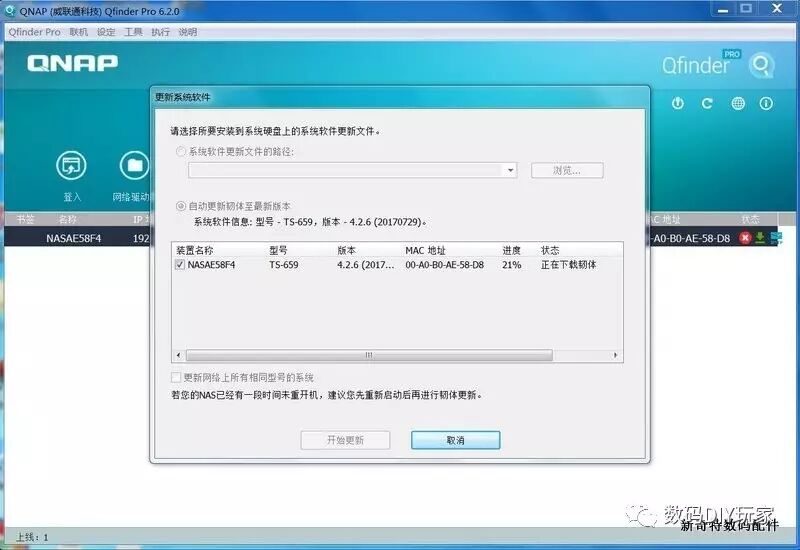Click the device list scroll left arrow
Image resolution: width=800 pixels, height=550 pixels.
coord(178,355)
